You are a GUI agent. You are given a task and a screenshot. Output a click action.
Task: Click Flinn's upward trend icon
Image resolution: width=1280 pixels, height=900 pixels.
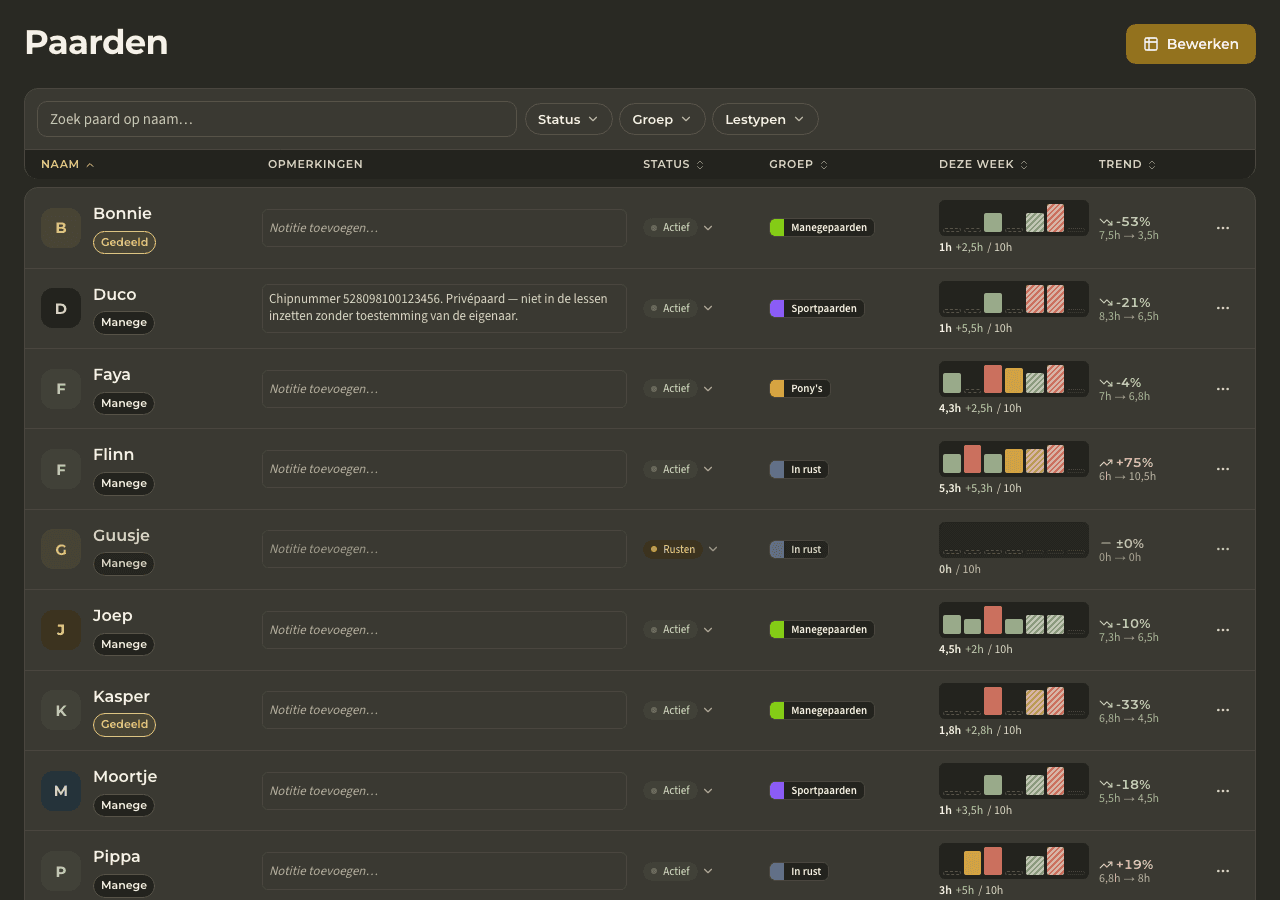click(1106, 463)
